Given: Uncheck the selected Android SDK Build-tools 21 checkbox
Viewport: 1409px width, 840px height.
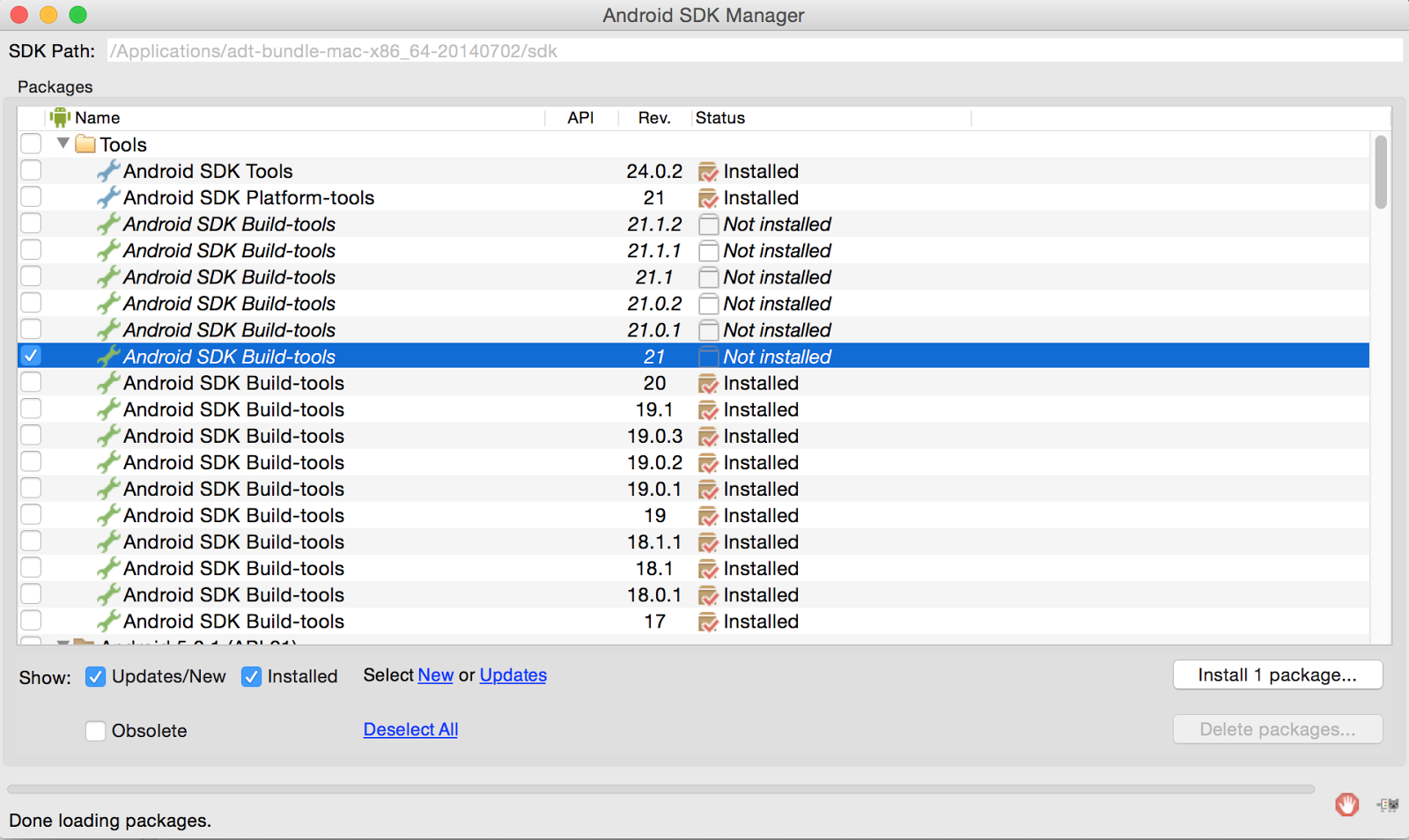Looking at the screenshot, I should tap(30, 356).
